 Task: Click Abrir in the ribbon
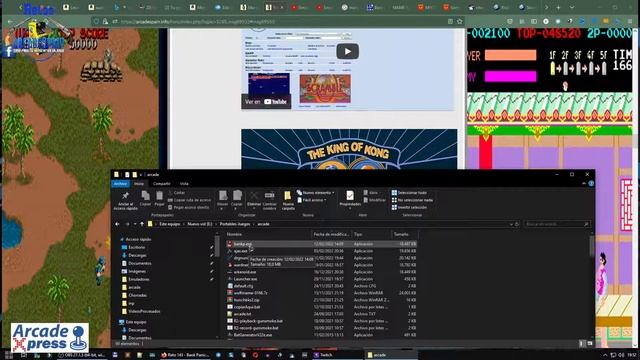click(371, 193)
